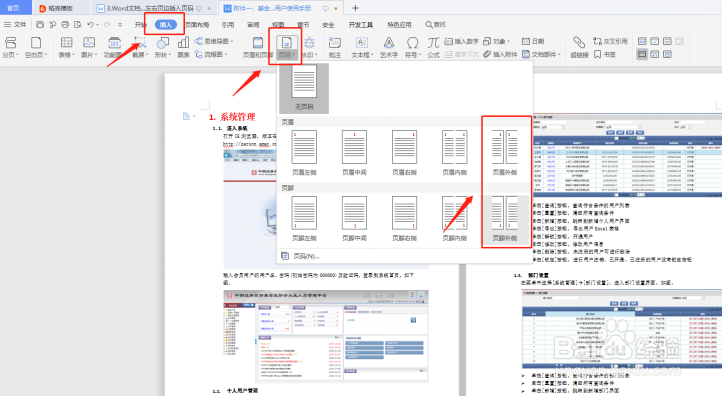Open the 思维导图 mind map dropdown
Image resolution: width=722 pixels, height=396 pixels.
[x=214, y=41]
